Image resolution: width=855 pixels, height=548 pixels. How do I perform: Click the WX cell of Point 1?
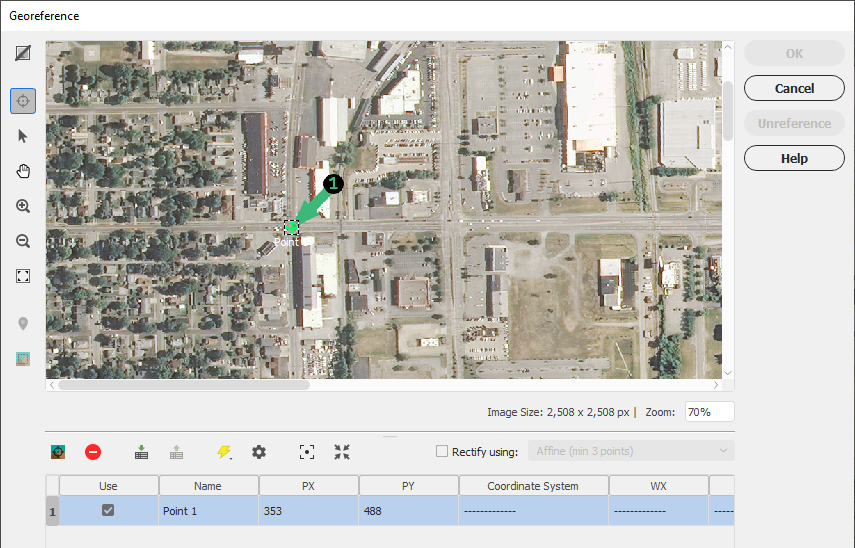[x=659, y=511]
